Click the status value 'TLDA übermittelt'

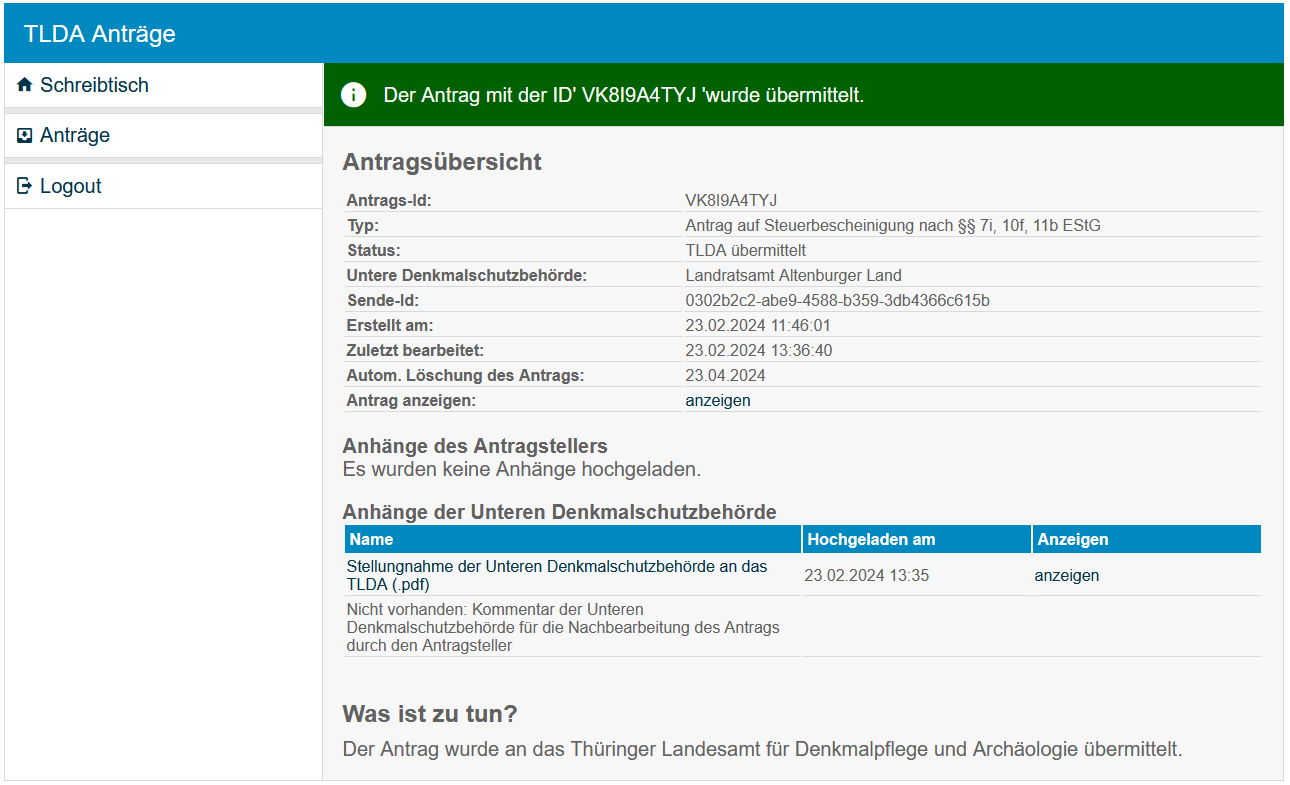point(745,251)
